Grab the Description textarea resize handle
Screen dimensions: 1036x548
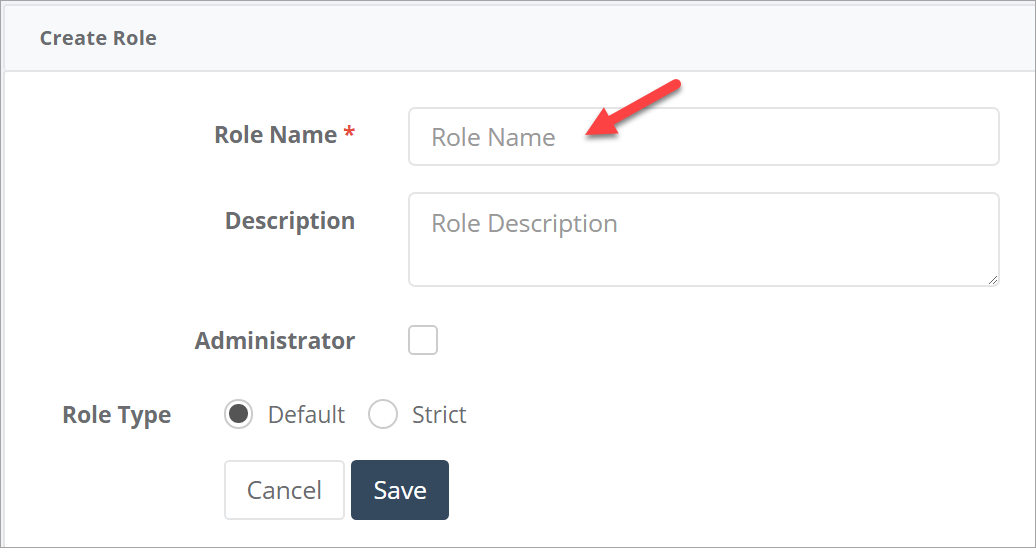coord(993,280)
